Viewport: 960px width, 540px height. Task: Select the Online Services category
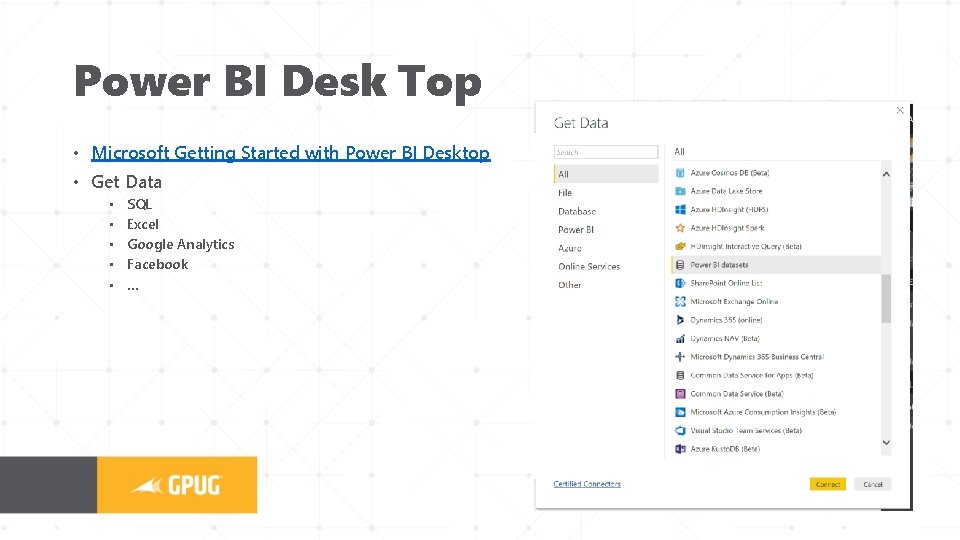[x=589, y=266]
